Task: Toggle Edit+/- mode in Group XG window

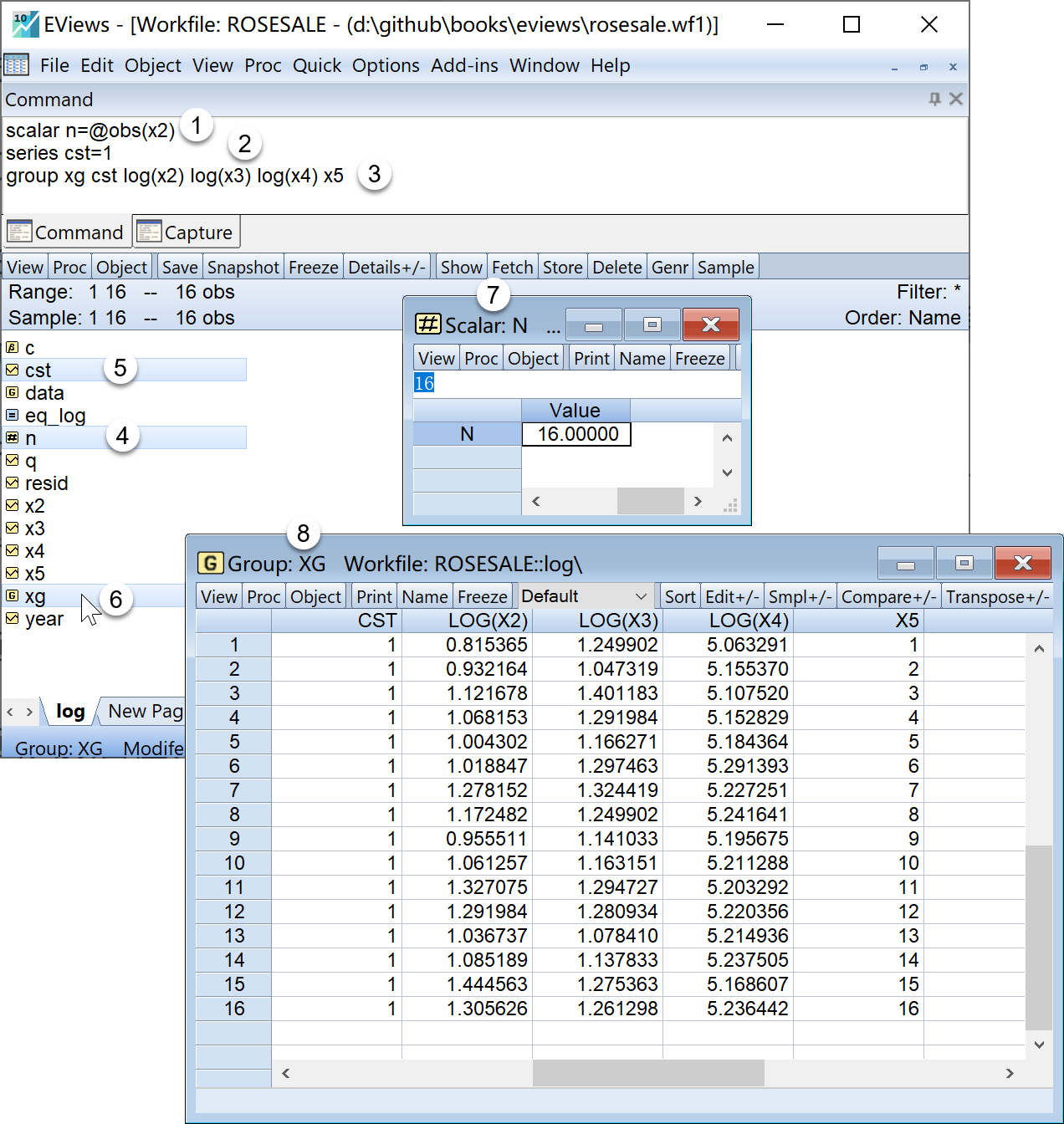Action: point(730,596)
